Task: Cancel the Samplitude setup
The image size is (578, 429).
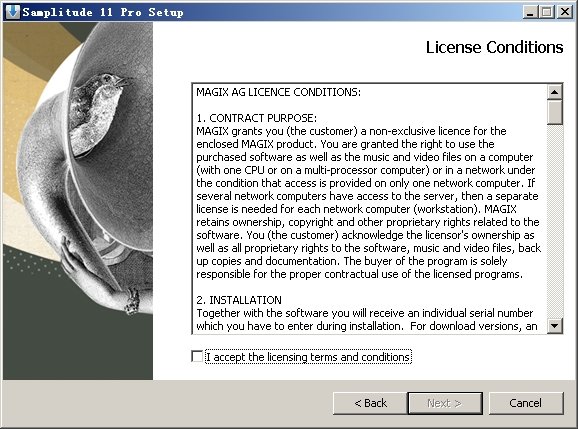Action: point(526,403)
